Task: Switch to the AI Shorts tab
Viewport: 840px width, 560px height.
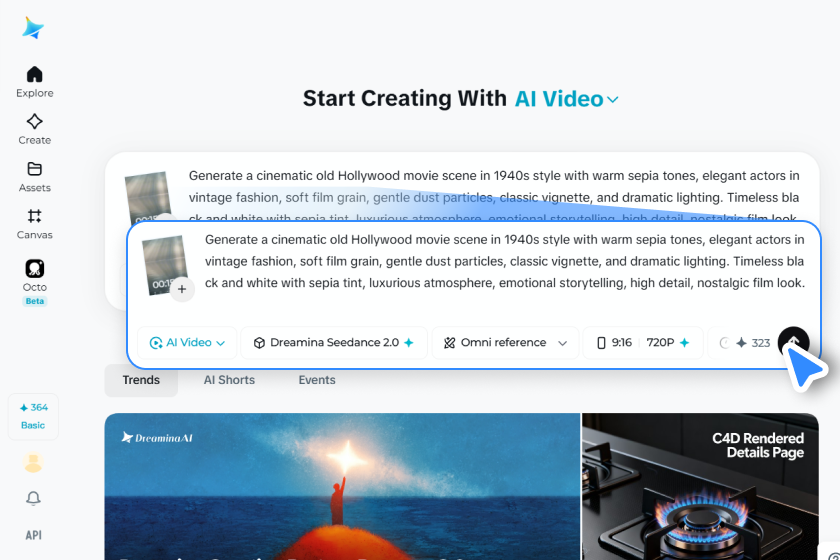Action: click(x=229, y=380)
